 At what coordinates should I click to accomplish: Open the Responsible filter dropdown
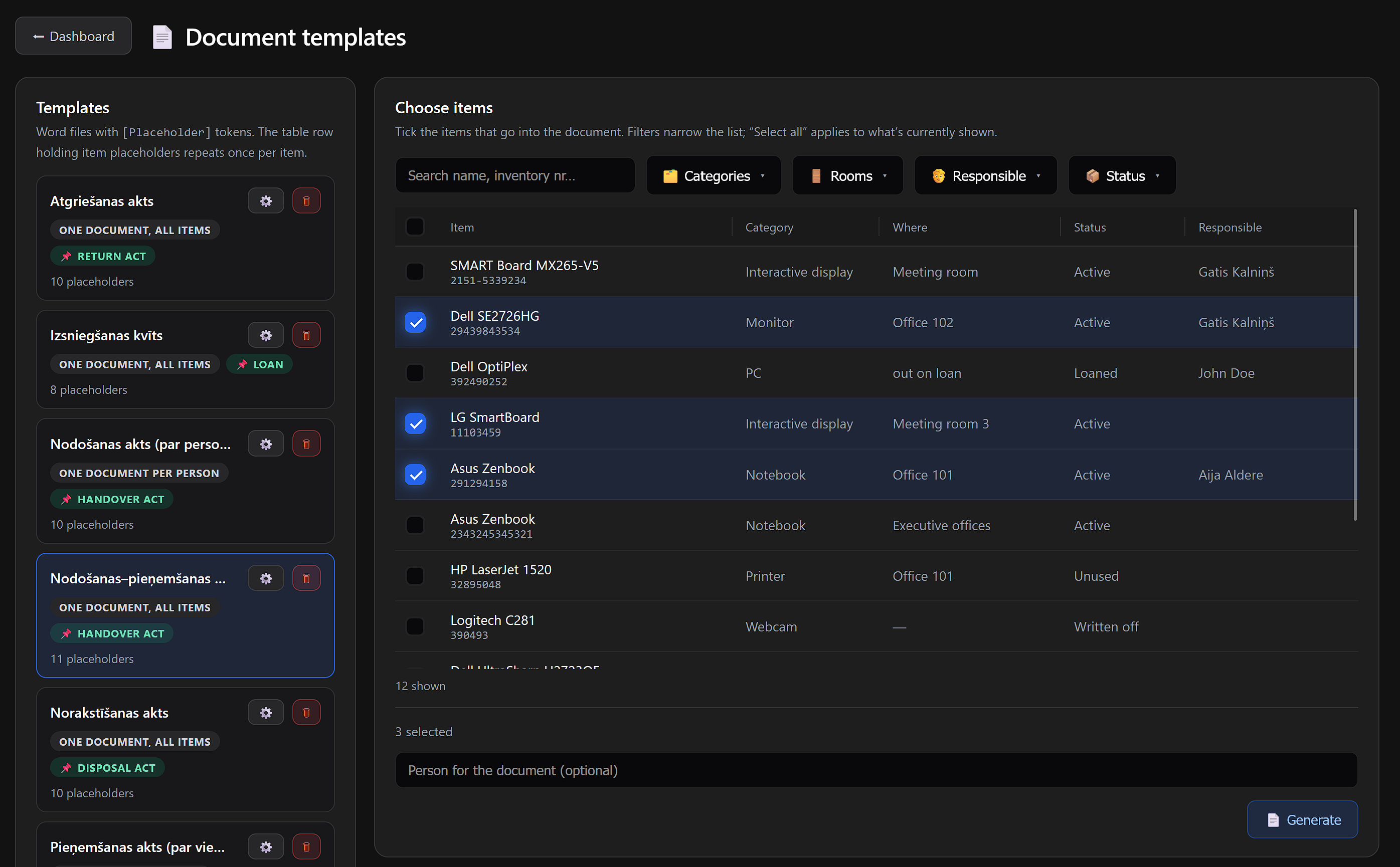pos(985,175)
